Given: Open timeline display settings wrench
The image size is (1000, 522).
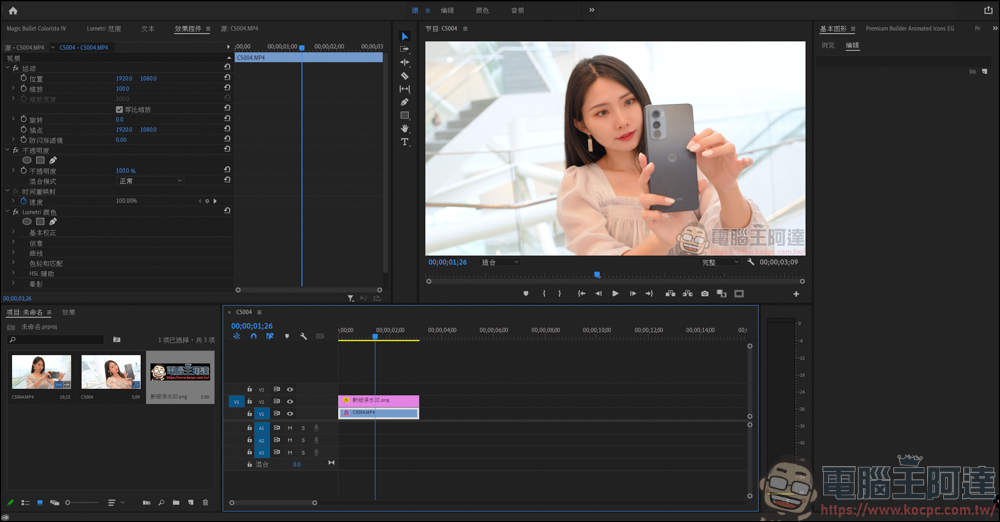Looking at the screenshot, I should point(303,336).
